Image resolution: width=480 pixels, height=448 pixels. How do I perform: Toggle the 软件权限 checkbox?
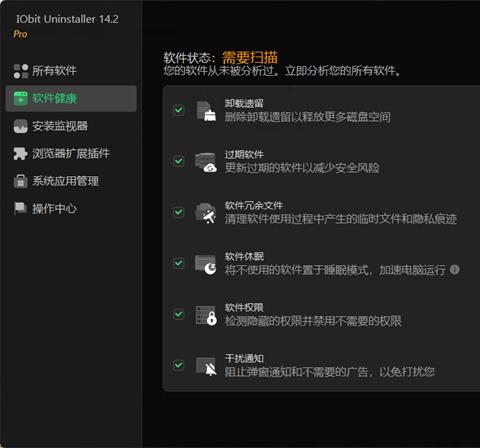coord(179,314)
